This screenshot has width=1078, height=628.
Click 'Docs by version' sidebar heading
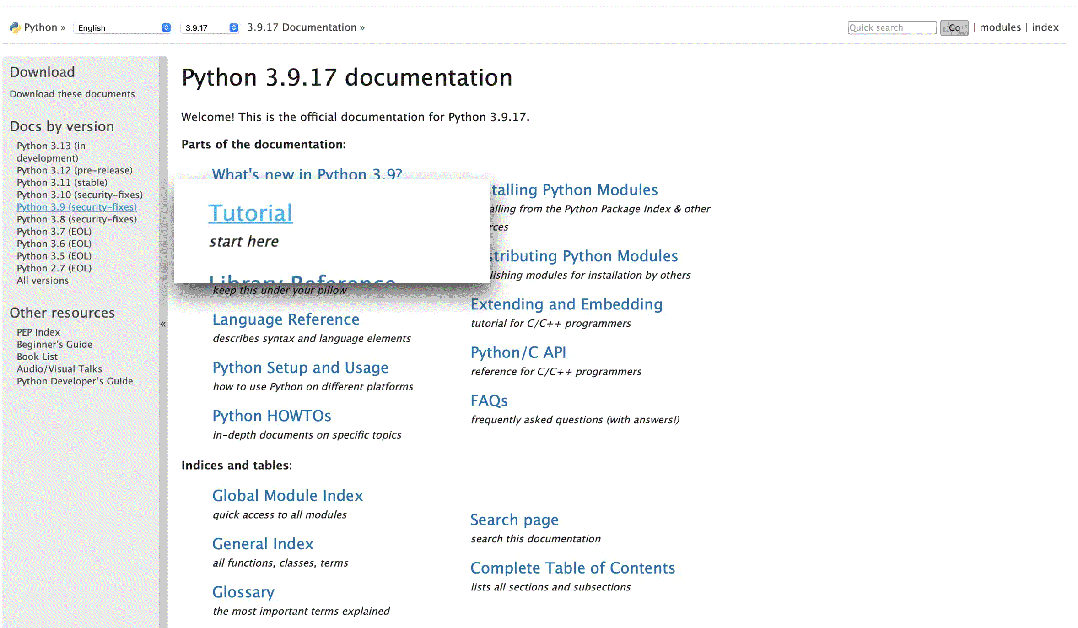point(62,127)
